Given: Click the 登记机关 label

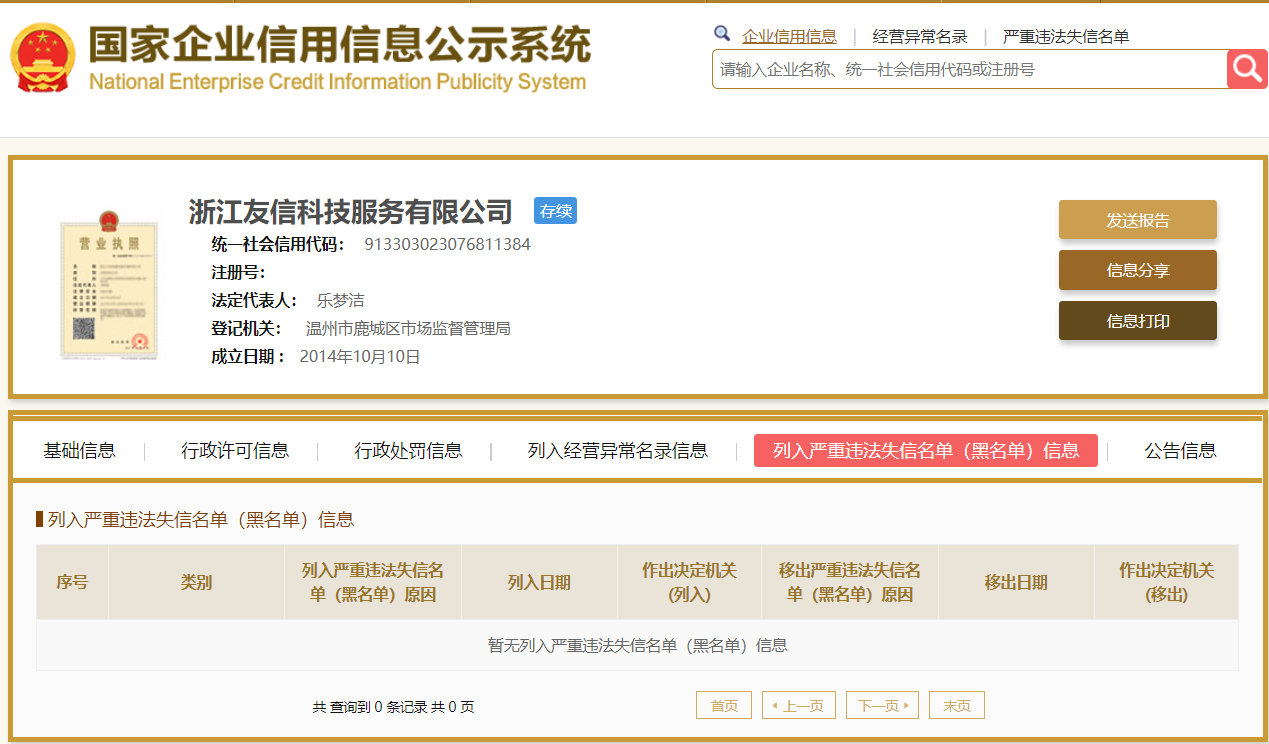Looking at the screenshot, I should click(x=246, y=328).
